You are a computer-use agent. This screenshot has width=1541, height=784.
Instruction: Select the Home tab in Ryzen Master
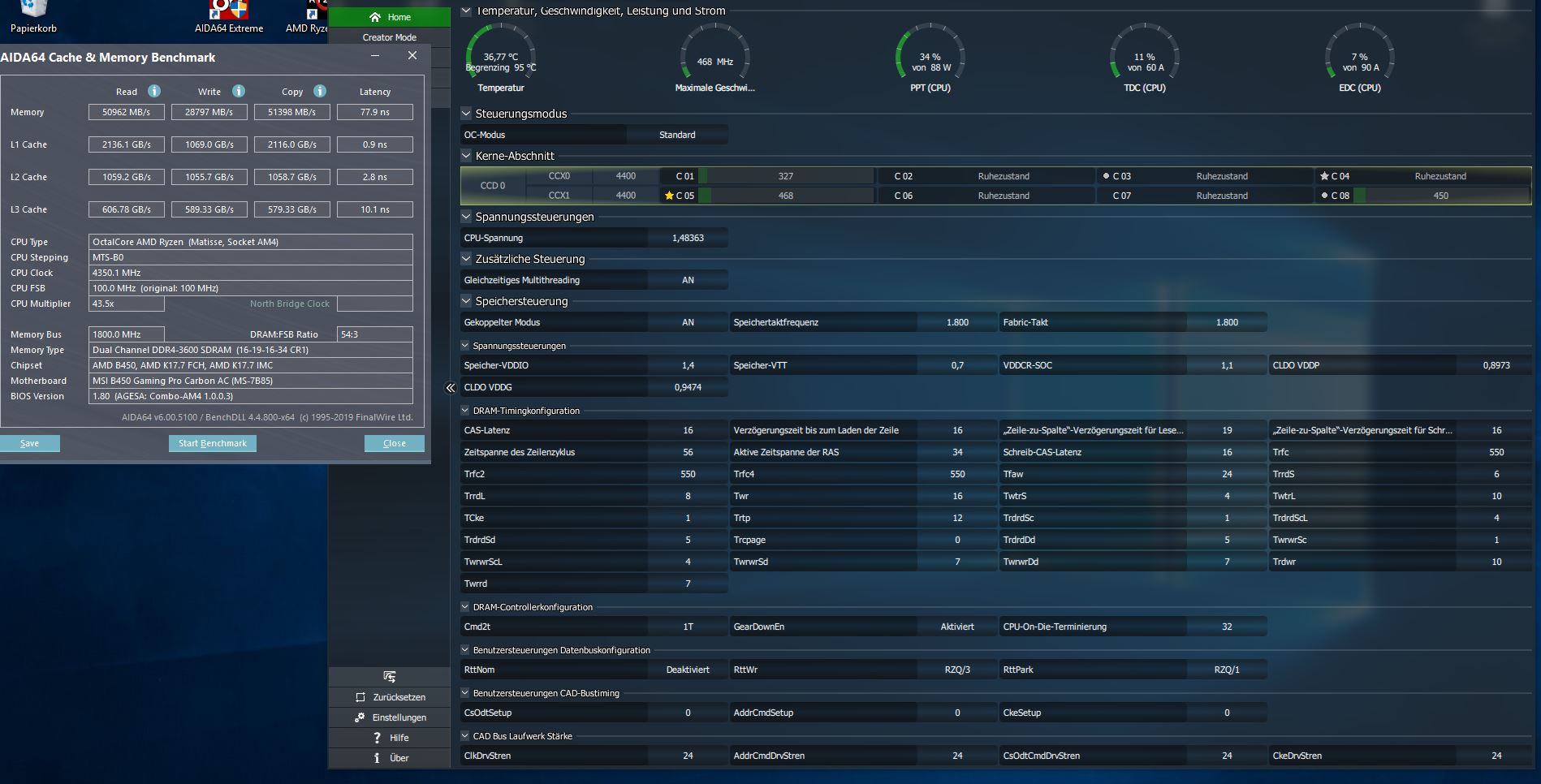pyautogui.click(x=390, y=17)
